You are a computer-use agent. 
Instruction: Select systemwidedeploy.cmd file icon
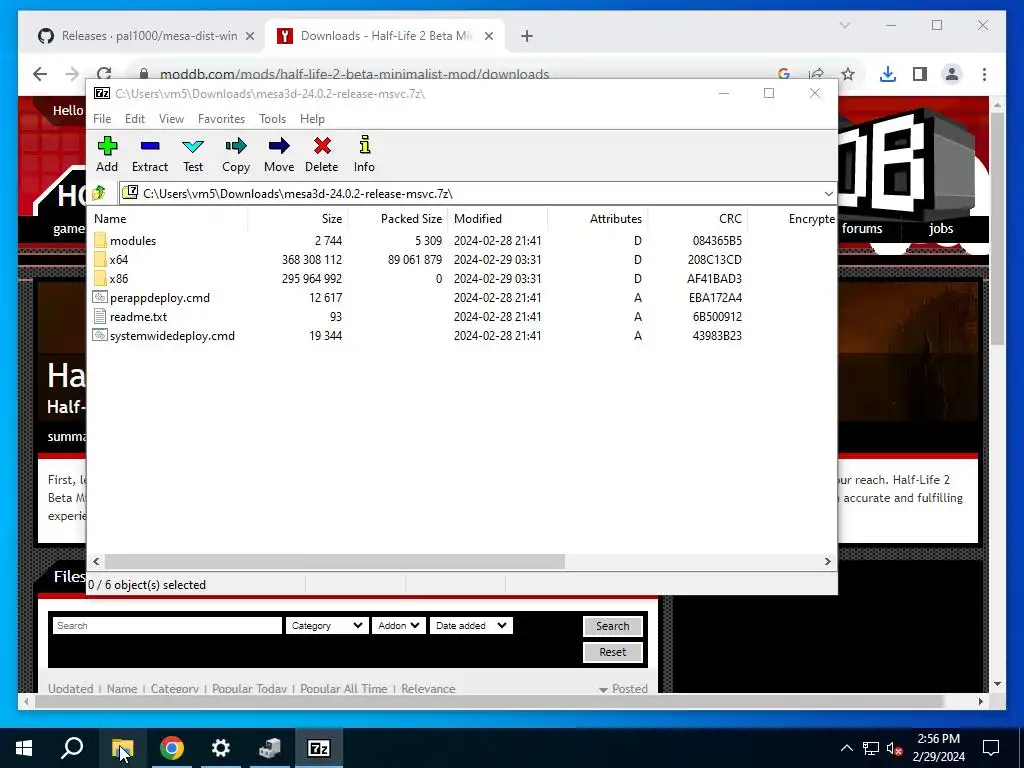(x=100, y=336)
